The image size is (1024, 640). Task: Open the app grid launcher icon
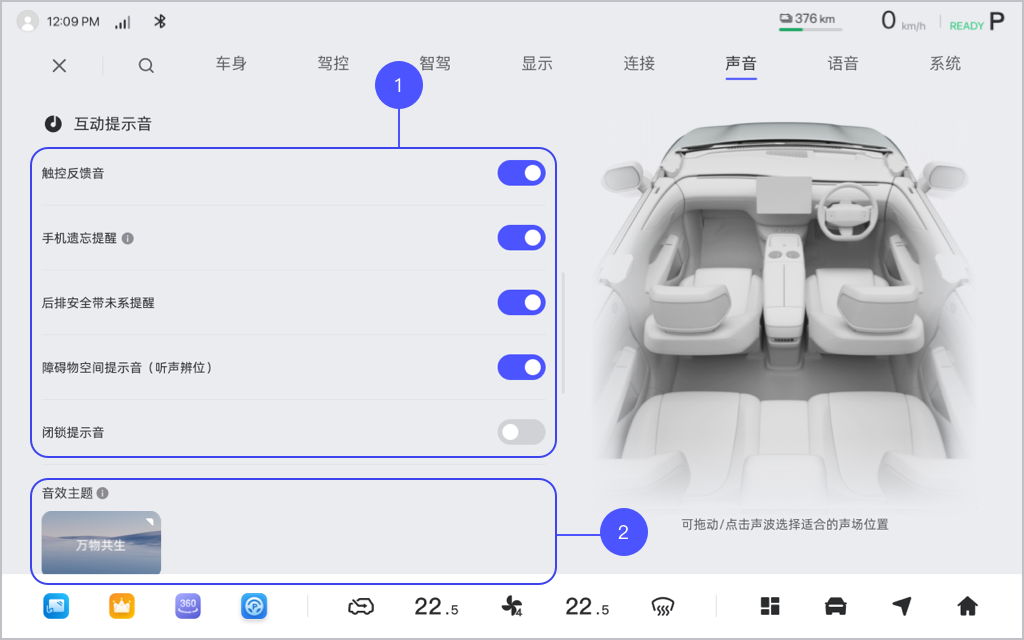point(770,606)
